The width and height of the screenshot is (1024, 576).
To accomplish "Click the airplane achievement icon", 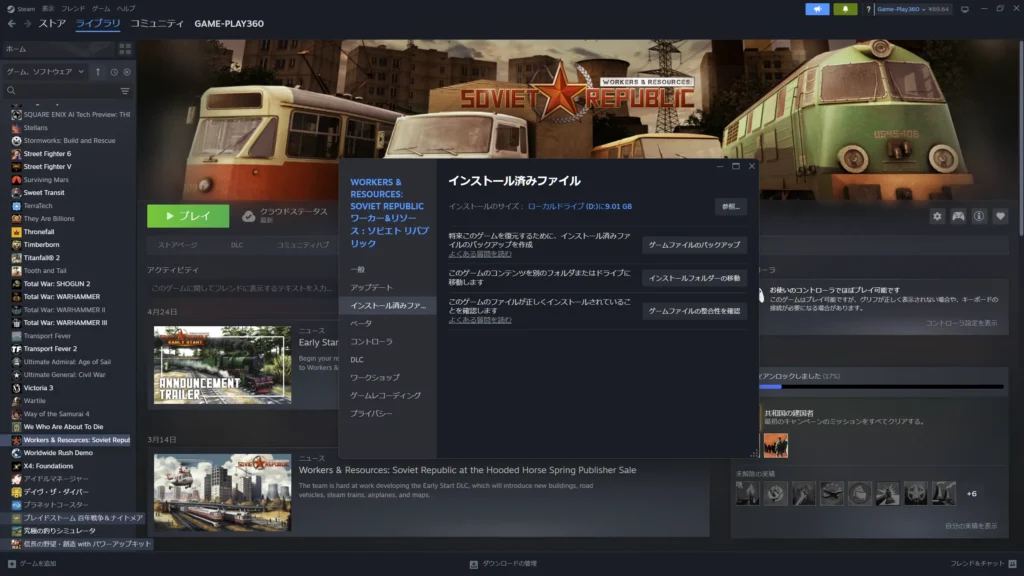I will tap(831, 494).
